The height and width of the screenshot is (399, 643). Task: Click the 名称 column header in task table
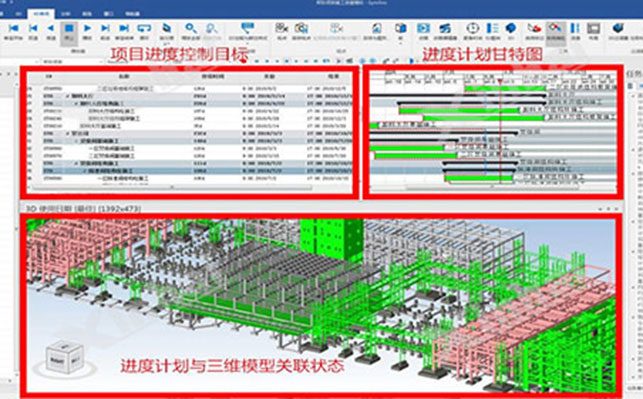tap(124, 77)
